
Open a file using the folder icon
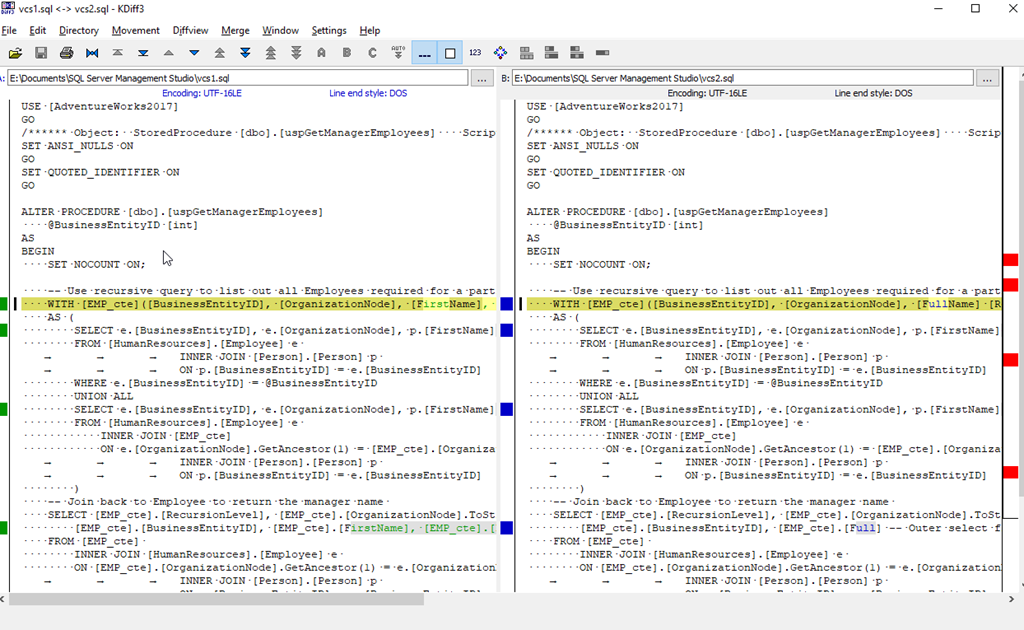click(15, 52)
